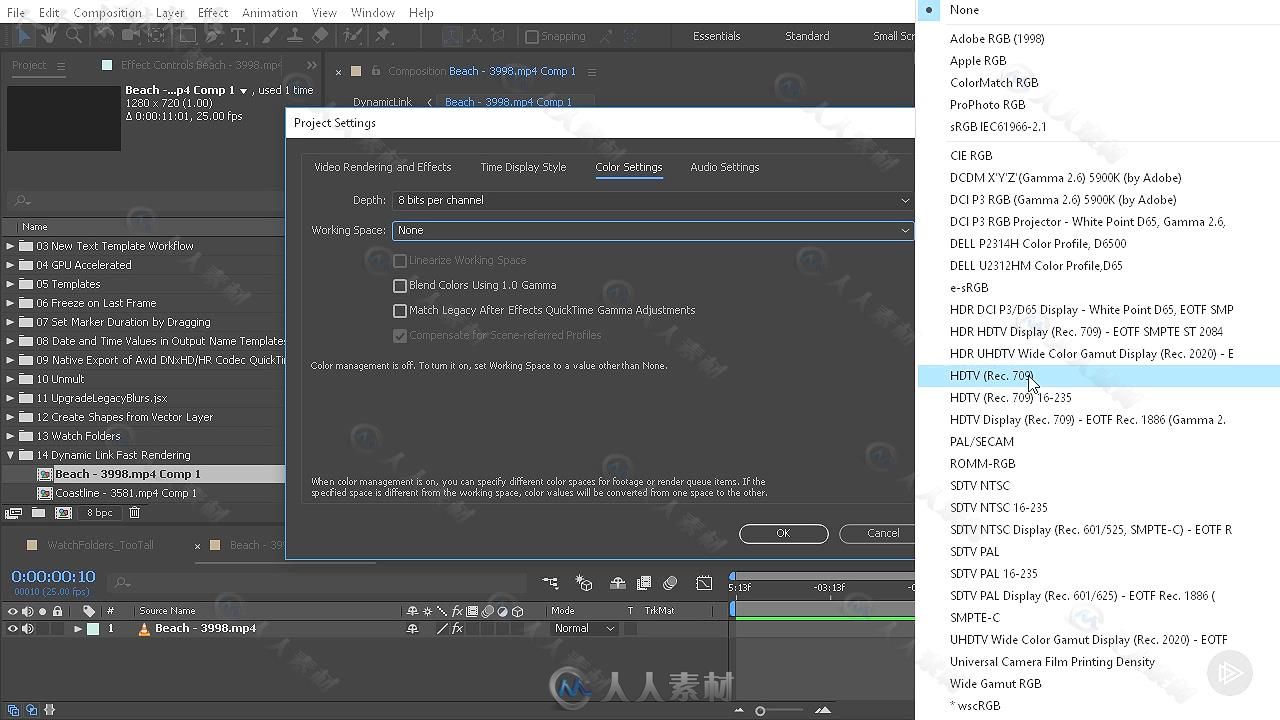This screenshot has height=720, width=1280.
Task: Create a new folder in Project panel
Action: click(38, 513)
